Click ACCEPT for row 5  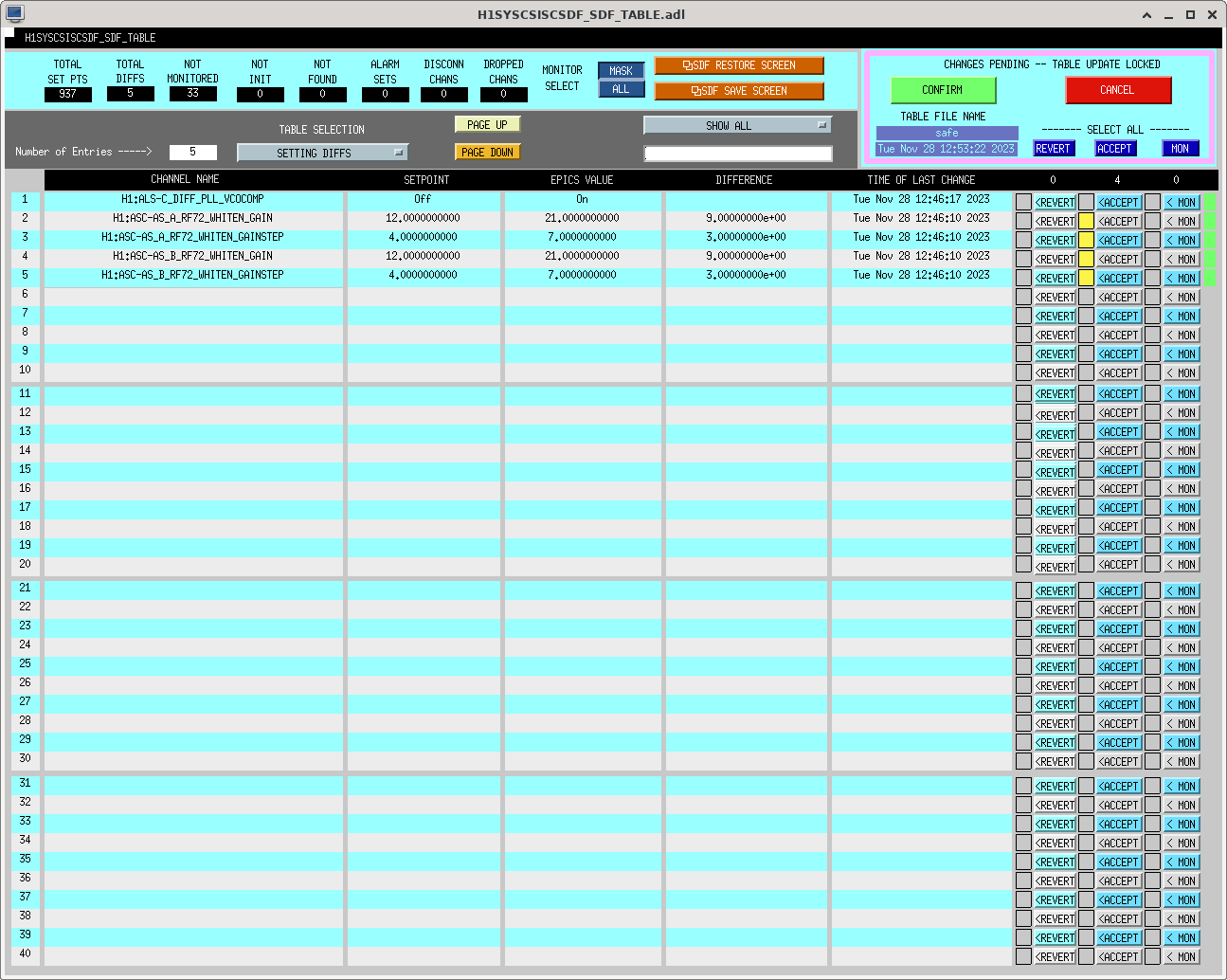1119,279
